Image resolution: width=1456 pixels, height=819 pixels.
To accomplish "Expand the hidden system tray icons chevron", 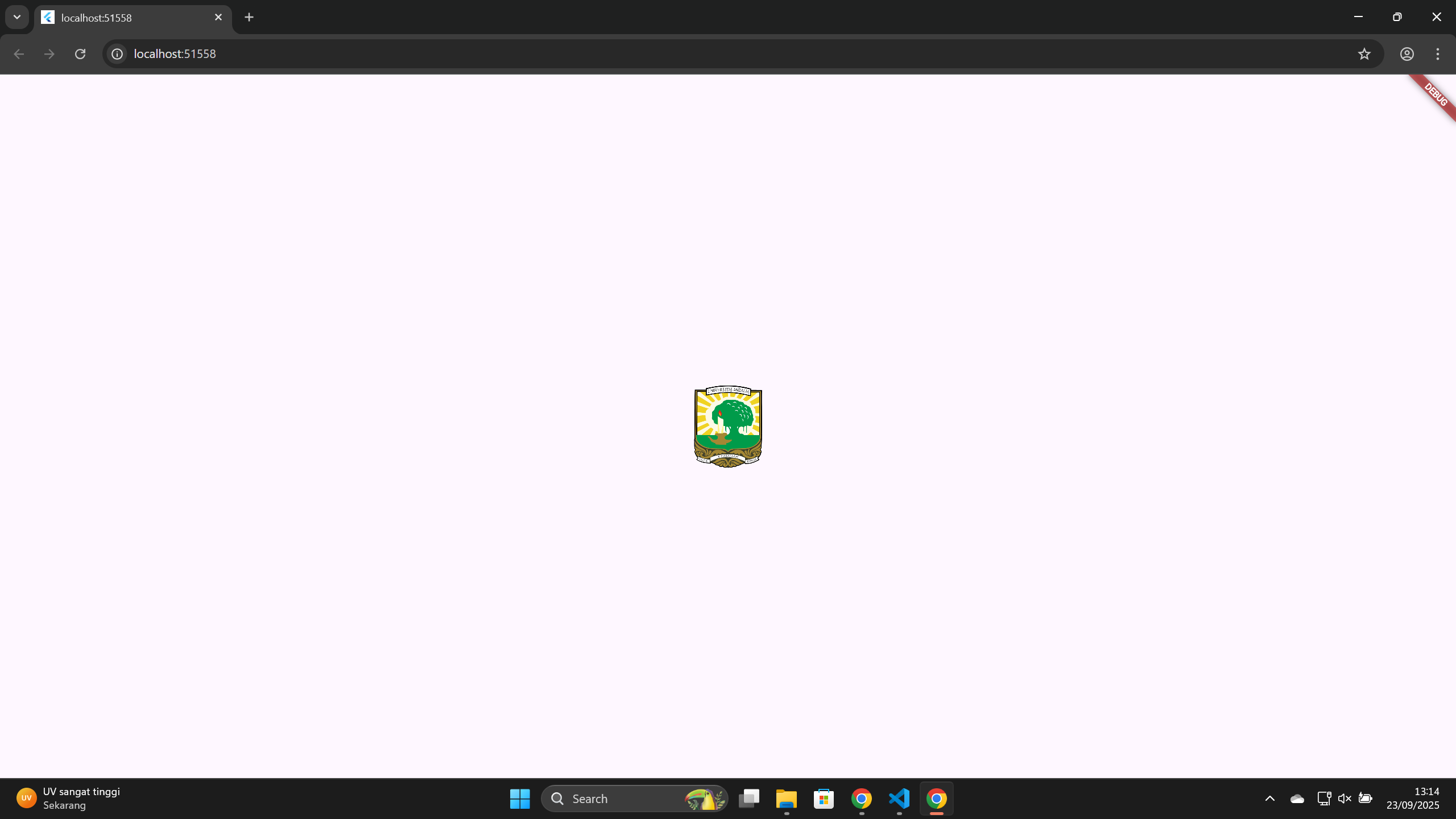I will tap(1270, 799).
